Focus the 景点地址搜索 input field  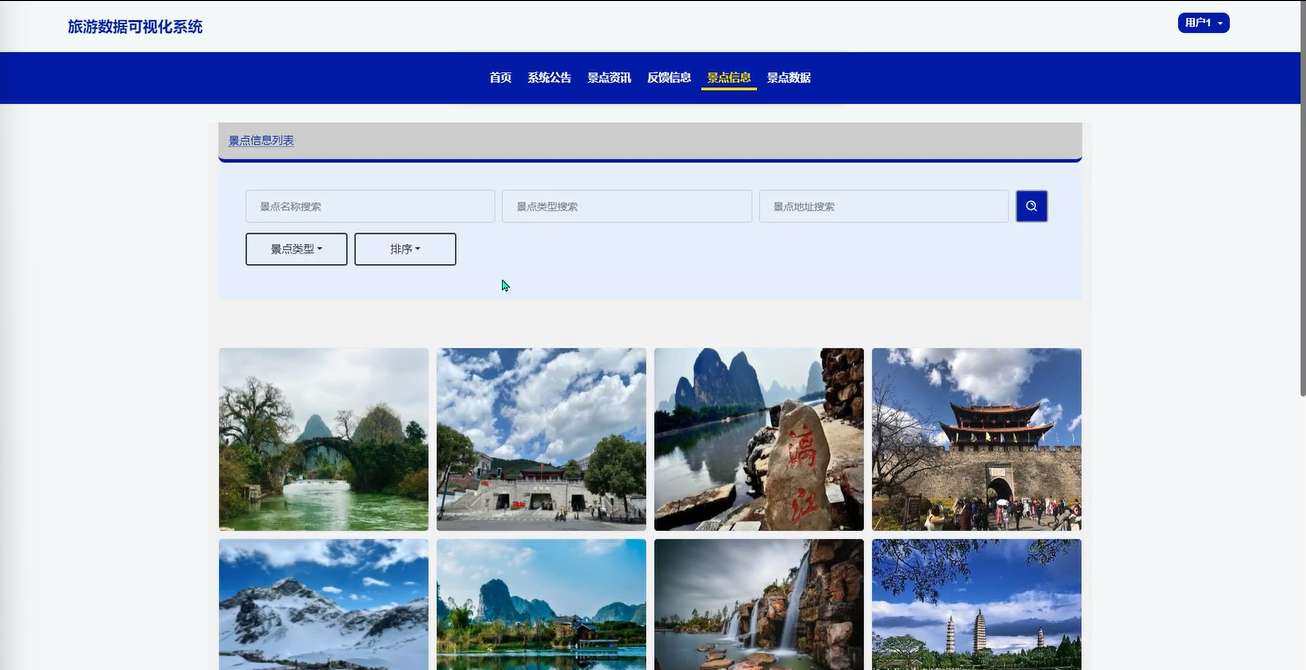click(x=884, y=206)
